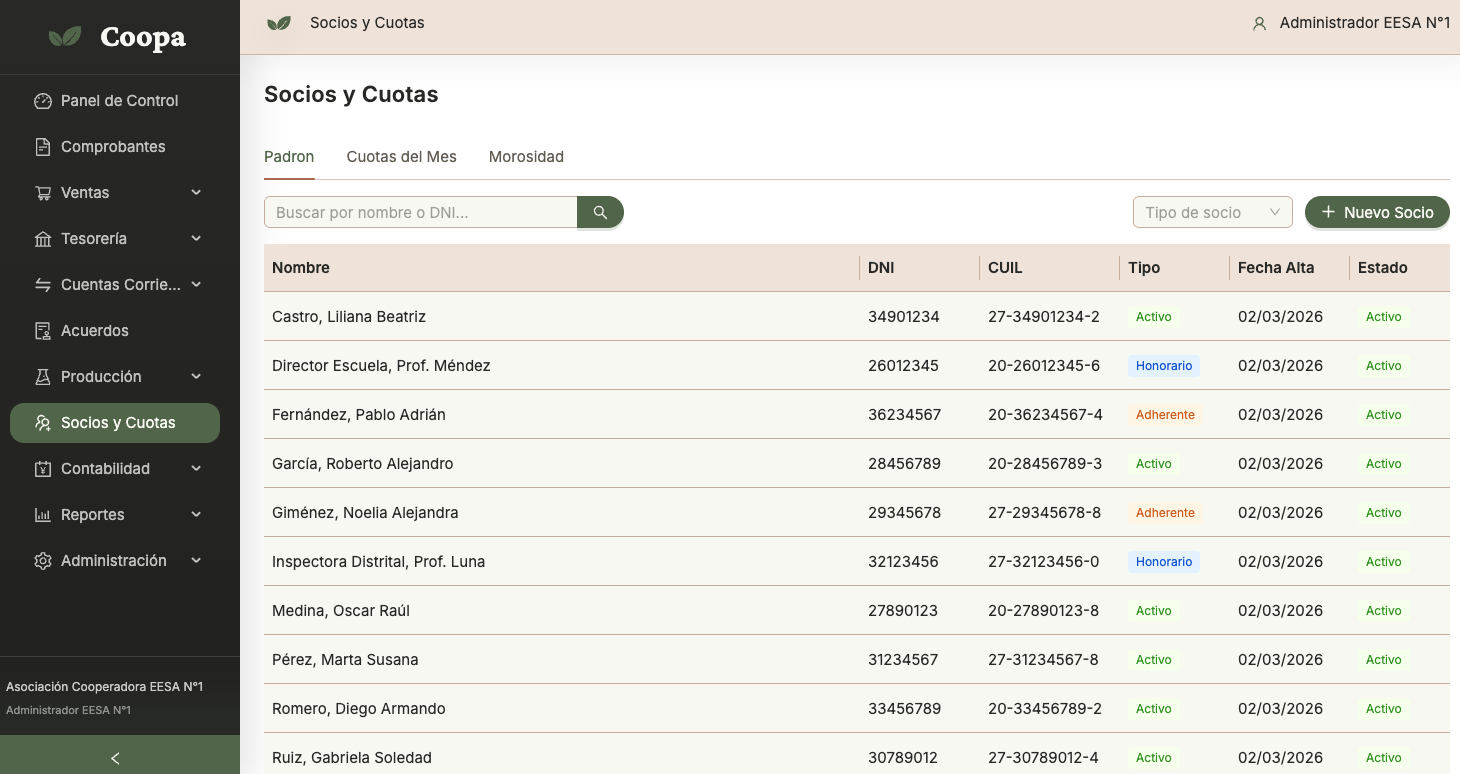Click the Tesorería bank icon
The height and width of the screenshot is (774, 1460).
43,239
